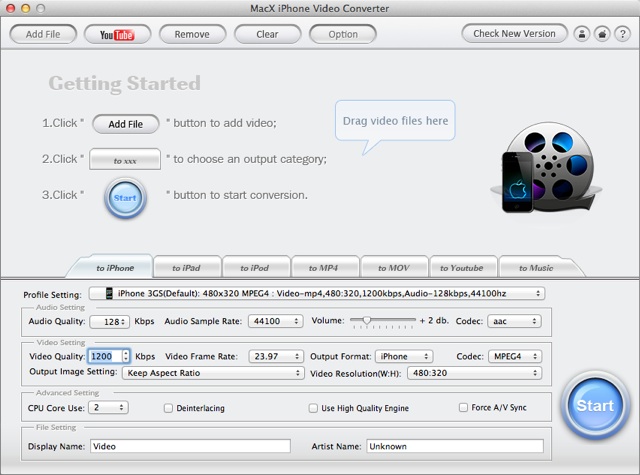Click the YouTube download button

117,34
